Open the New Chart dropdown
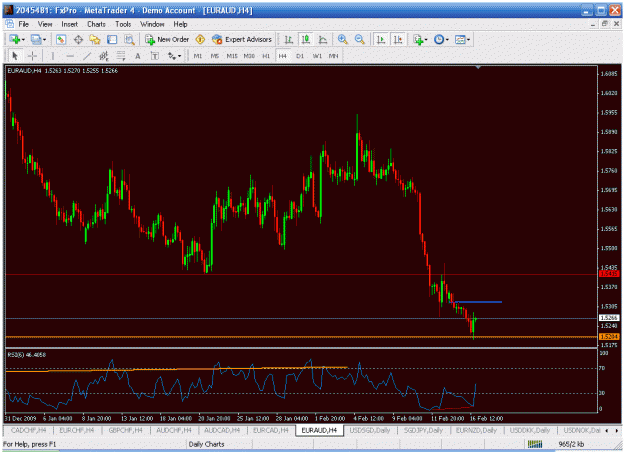Screen dimensions: 625x452 tap(17, 39)
